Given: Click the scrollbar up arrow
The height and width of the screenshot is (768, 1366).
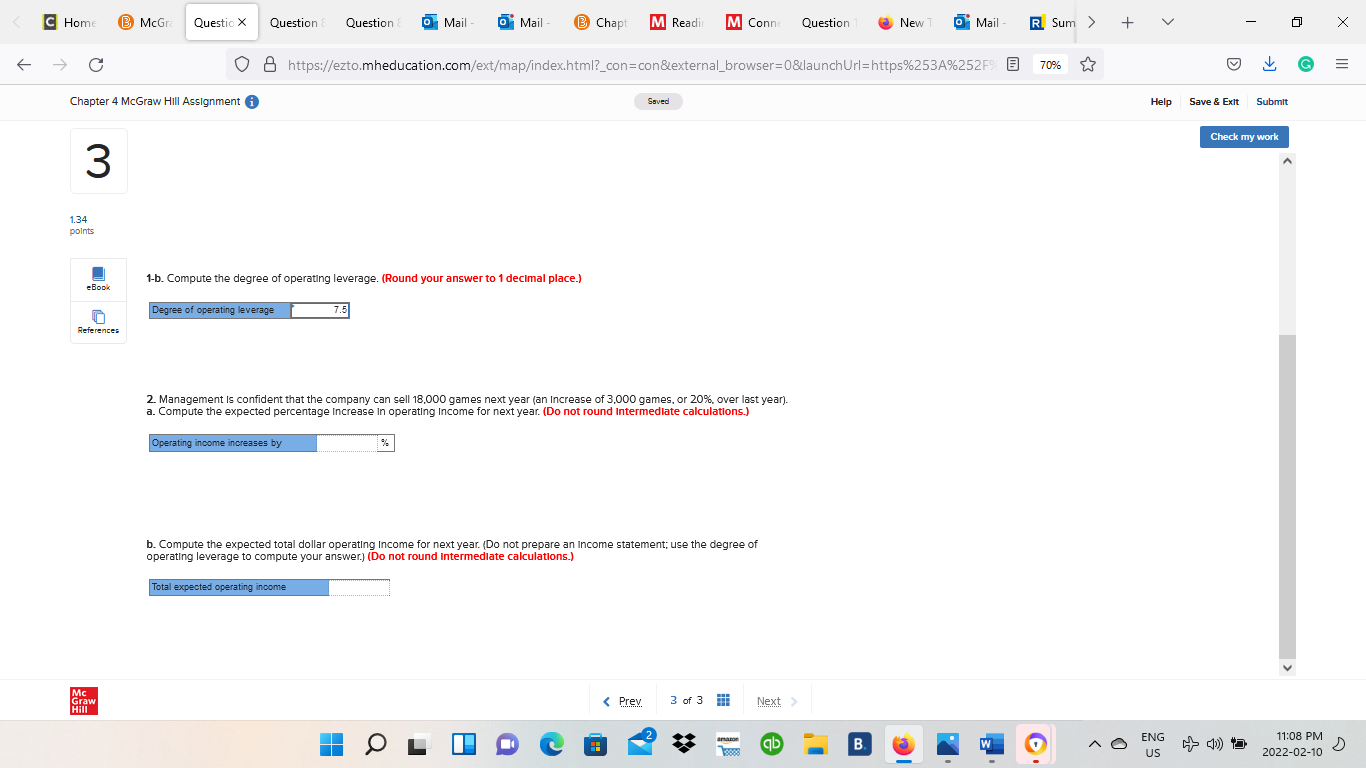Looking at the screenshot, I should 1287,160.
